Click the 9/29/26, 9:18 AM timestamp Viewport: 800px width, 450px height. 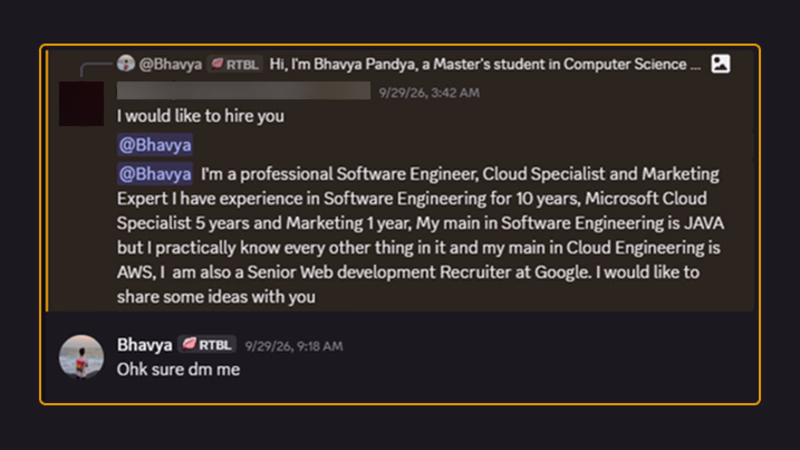[294, 346]
